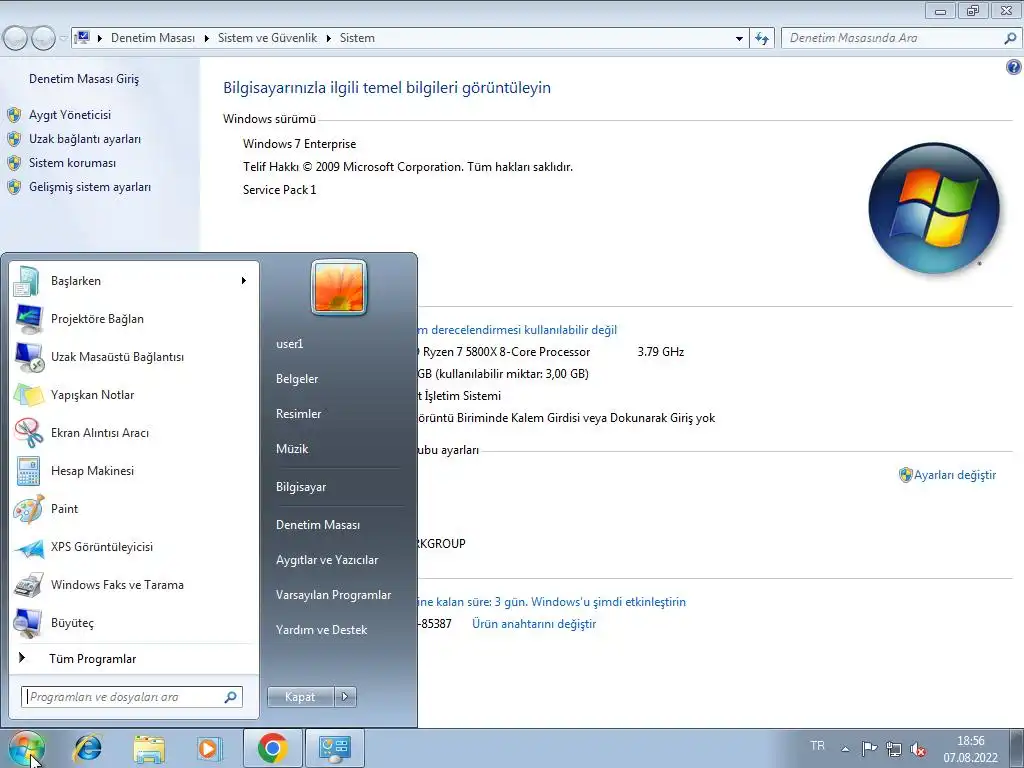This screenshot has height=768, width=1024.
Task: Open Aygıt Yöneticisi link
Action: click(70, 115)
